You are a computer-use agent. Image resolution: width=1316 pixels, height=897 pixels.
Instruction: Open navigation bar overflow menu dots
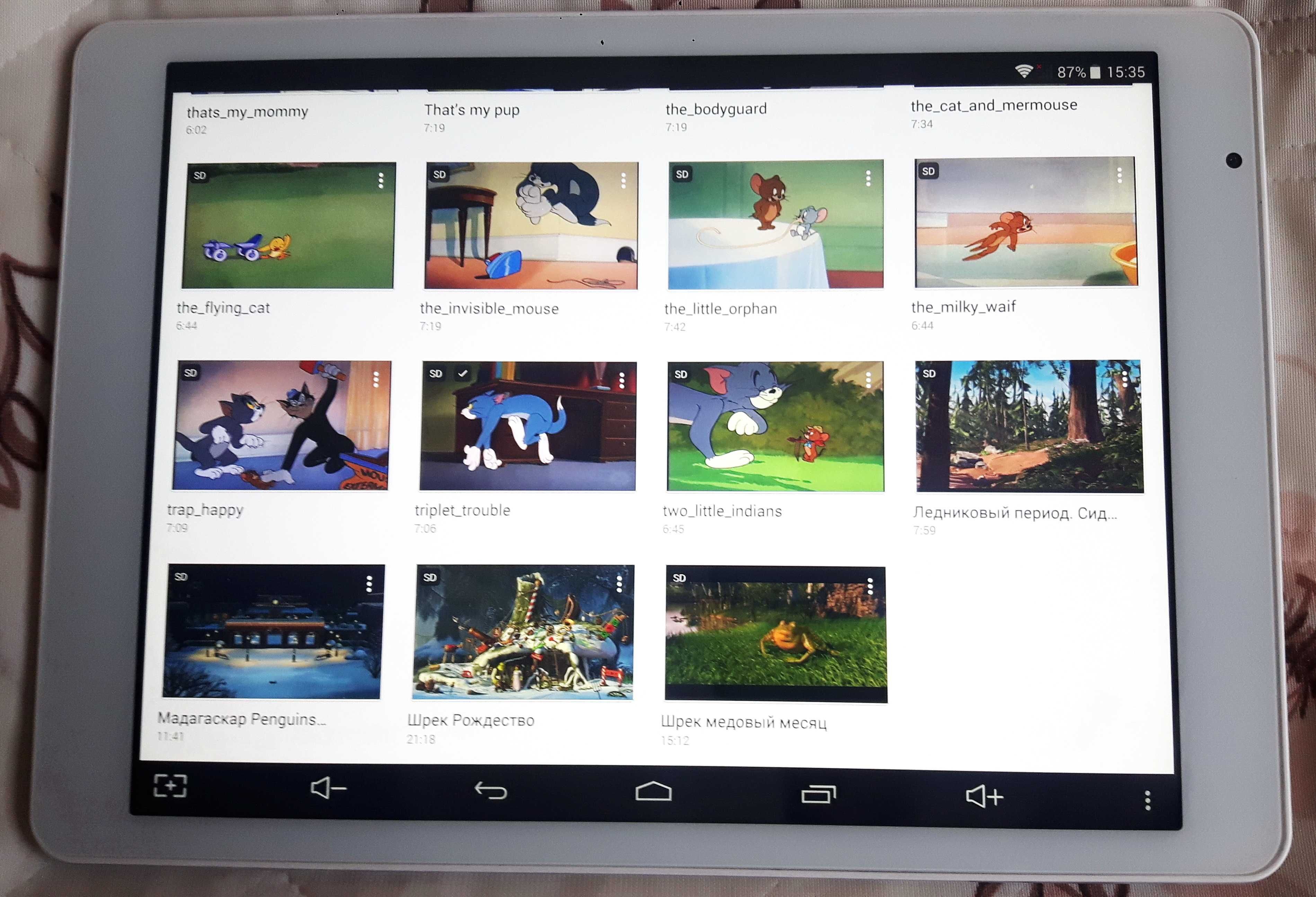[x=1147, y=800]
